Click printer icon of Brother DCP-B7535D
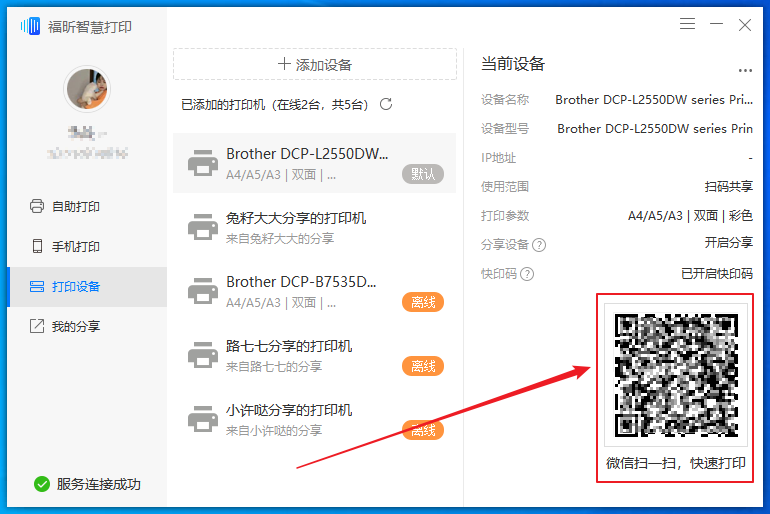This screenshot has width=770, height=514. [x=203, y=291]
